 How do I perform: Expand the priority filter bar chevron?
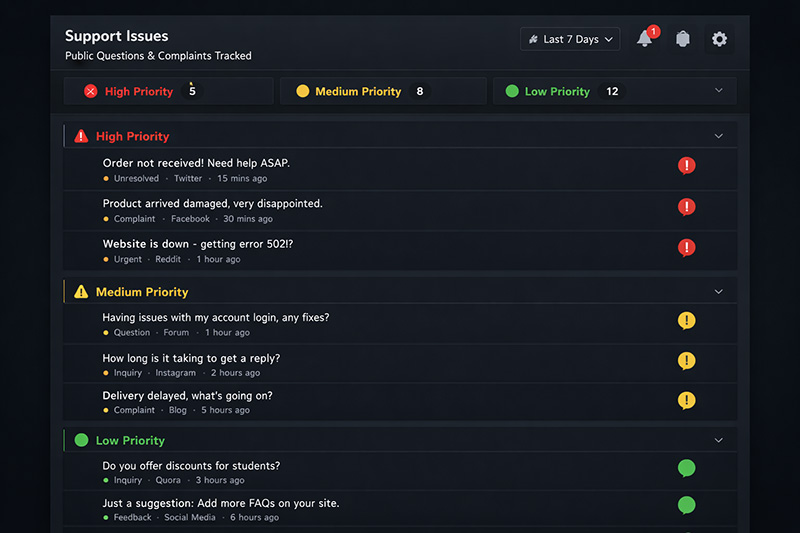click(718, 91)
